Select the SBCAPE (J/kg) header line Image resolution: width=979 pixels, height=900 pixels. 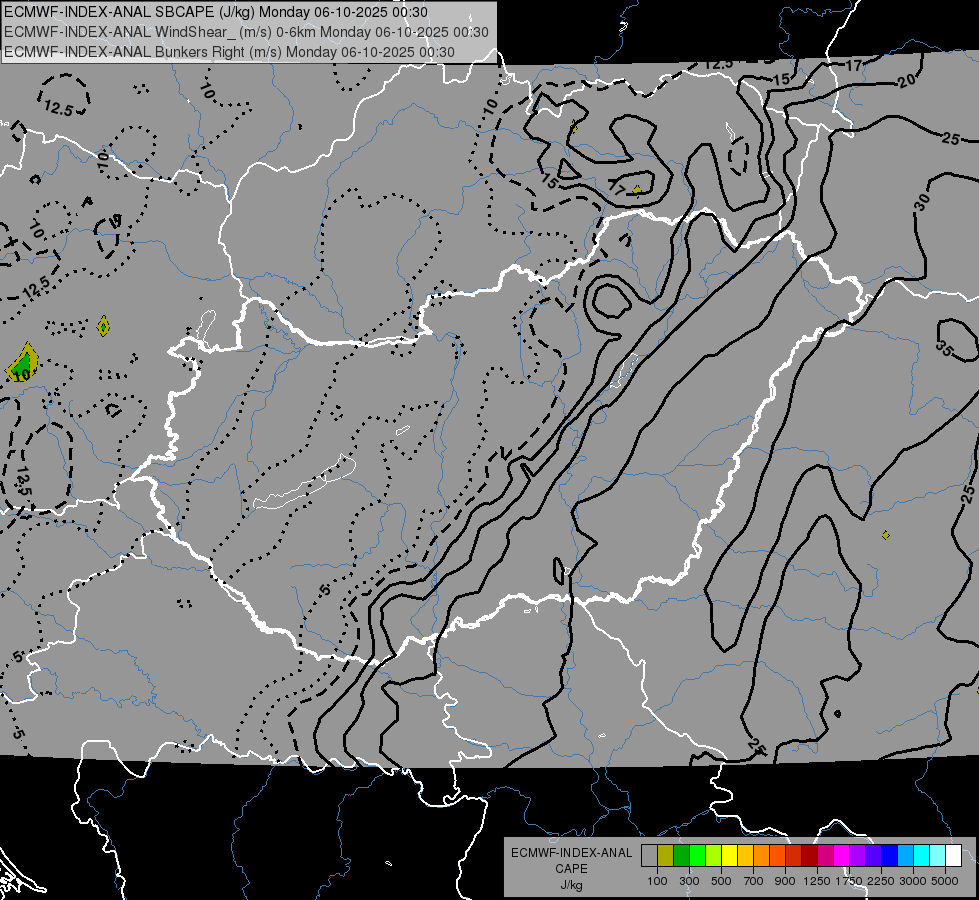[216, 12]
